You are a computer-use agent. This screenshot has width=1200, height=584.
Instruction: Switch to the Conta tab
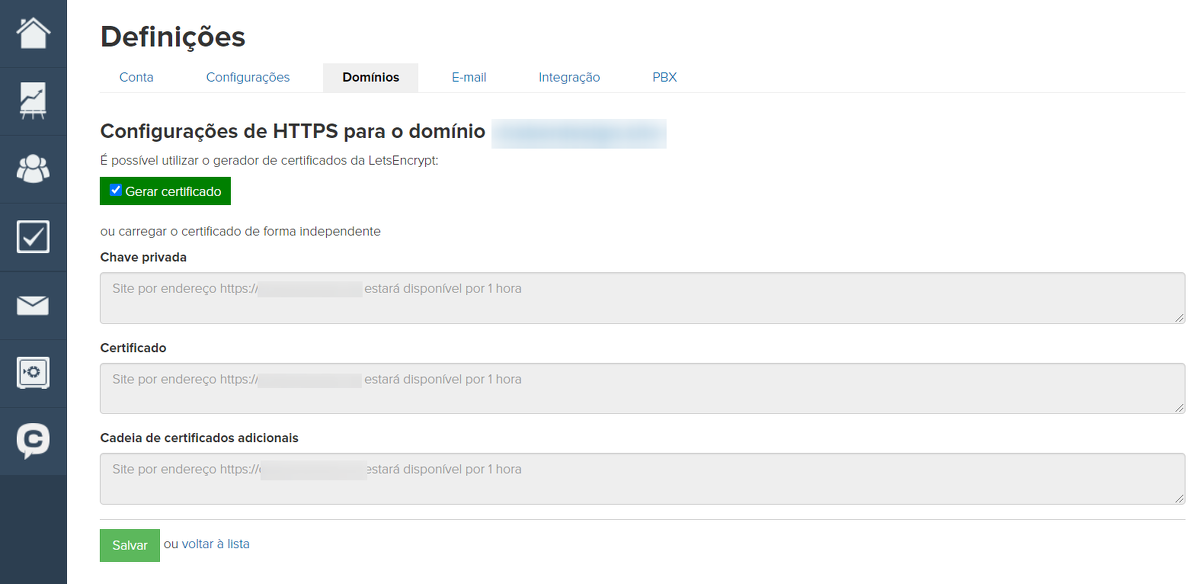coord(136,77)
